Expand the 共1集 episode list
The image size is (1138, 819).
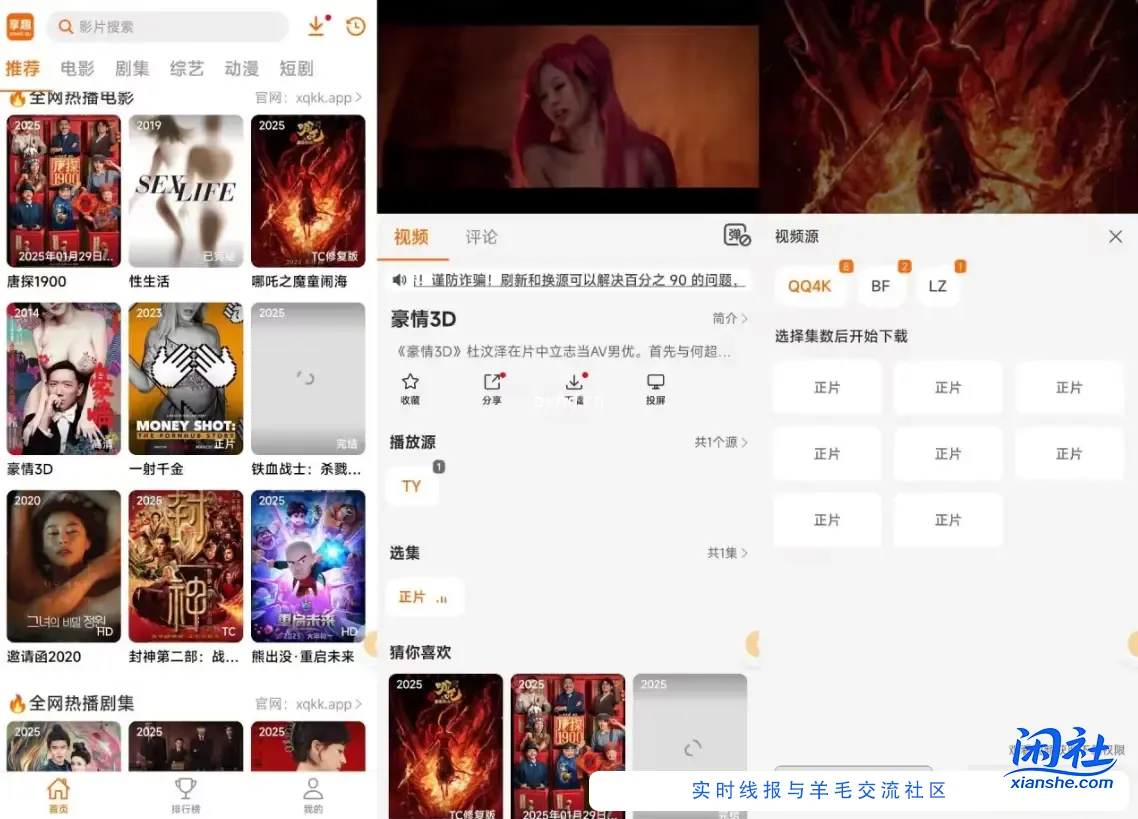(x=727, y=552)
